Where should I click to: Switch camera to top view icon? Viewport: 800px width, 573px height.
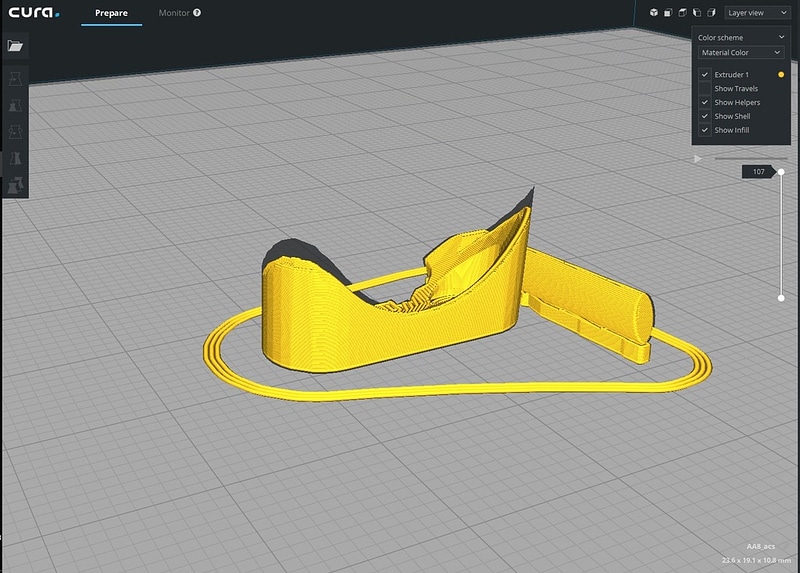coord(682,13)
